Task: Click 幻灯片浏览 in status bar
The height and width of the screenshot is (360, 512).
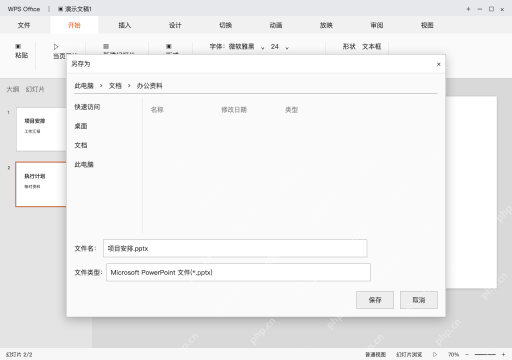Action: (x=409, y=354)
